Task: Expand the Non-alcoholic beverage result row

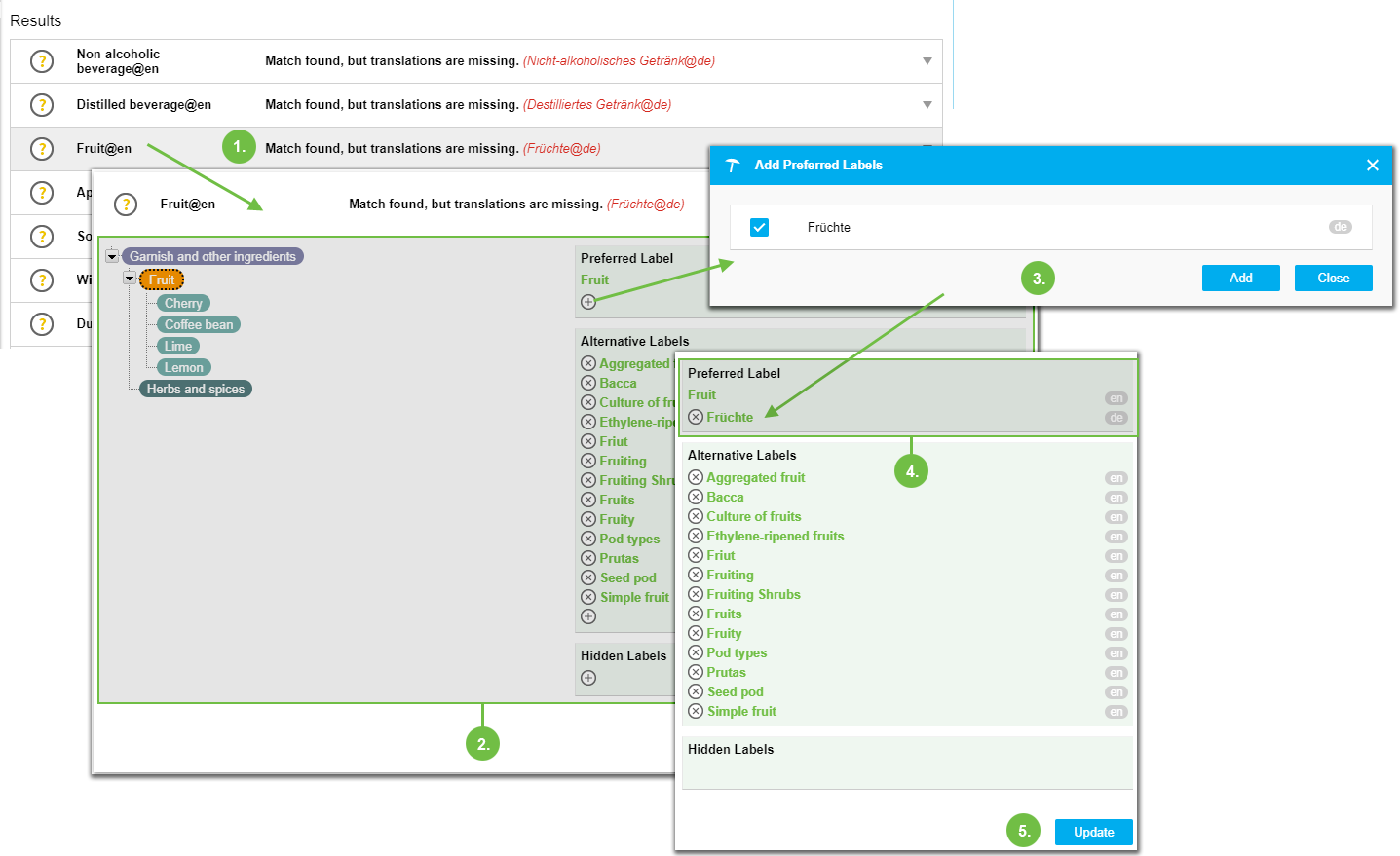Action: pos(927,61)
